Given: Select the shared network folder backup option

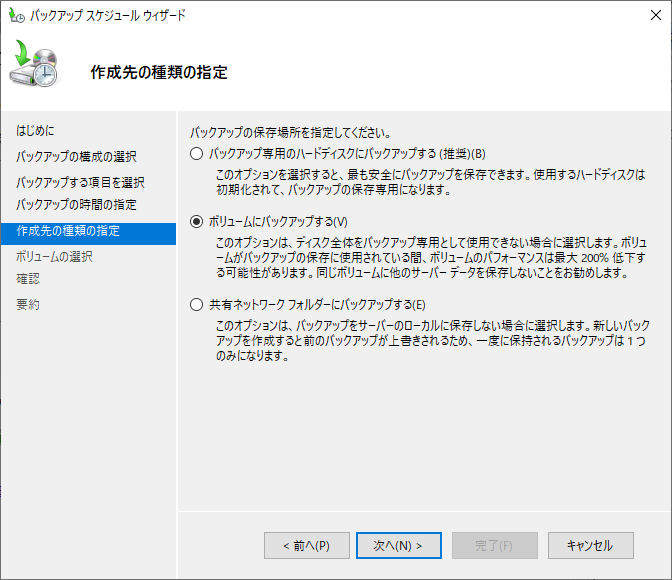Looking at the screenshot, I should (x=196, y=305).
